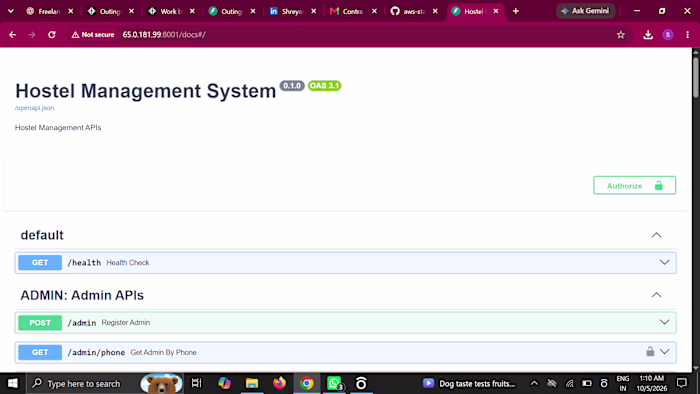Collapse the ADMIN: Admin APIs section
Viewport: 700px width, 394px height.
tap(656, 295)
